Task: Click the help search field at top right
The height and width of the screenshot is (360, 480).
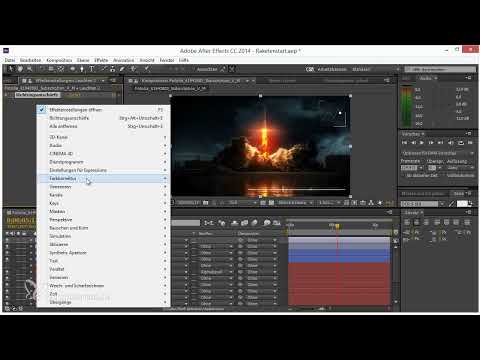Action: click(x=440, y=69)
